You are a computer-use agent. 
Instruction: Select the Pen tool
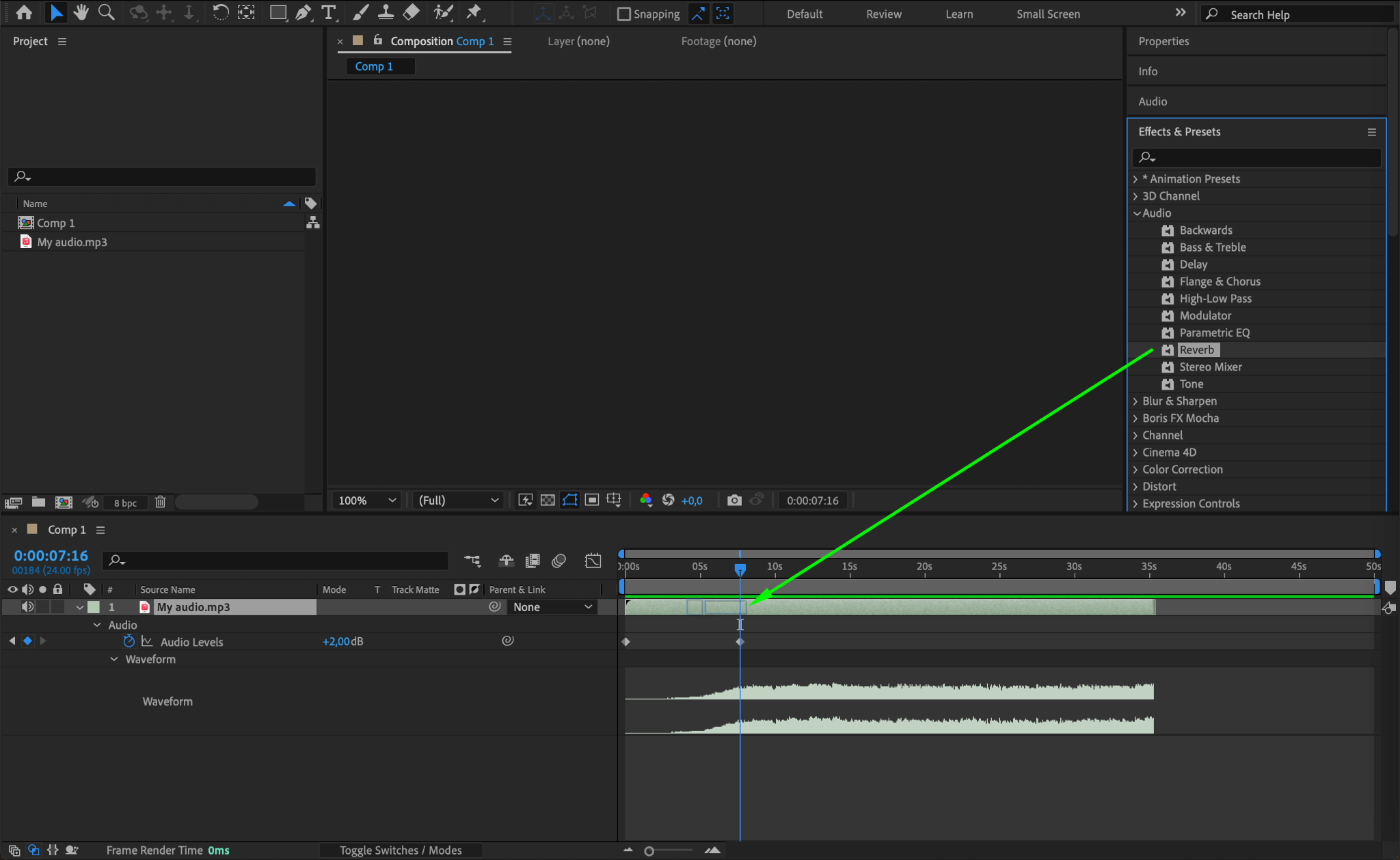[x=303, y=12]
